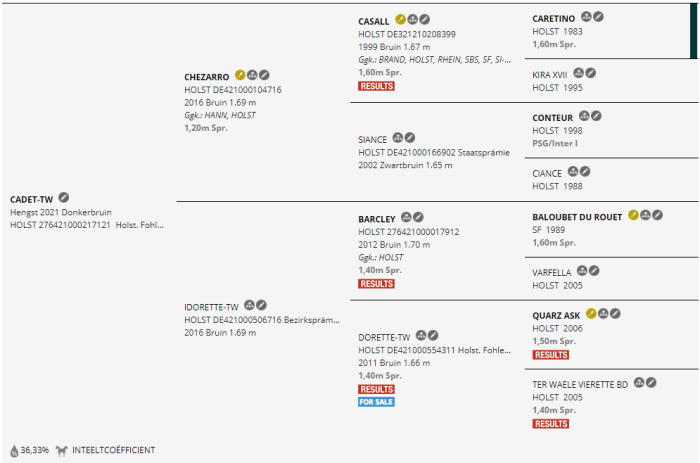Click the pencil icon next to TER WAELE VIERETTE BD

coord(651,383)
